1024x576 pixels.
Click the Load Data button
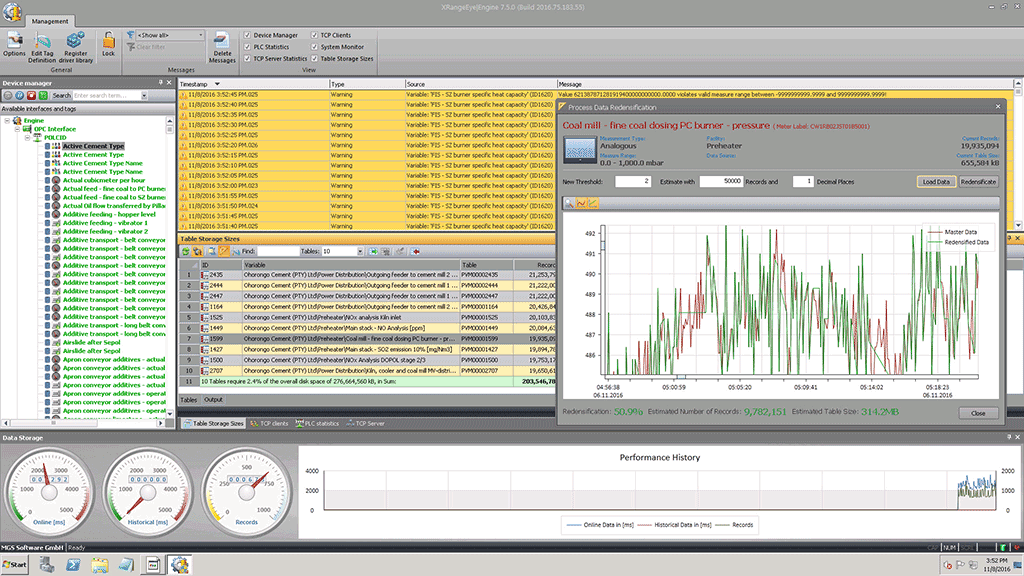936,182
